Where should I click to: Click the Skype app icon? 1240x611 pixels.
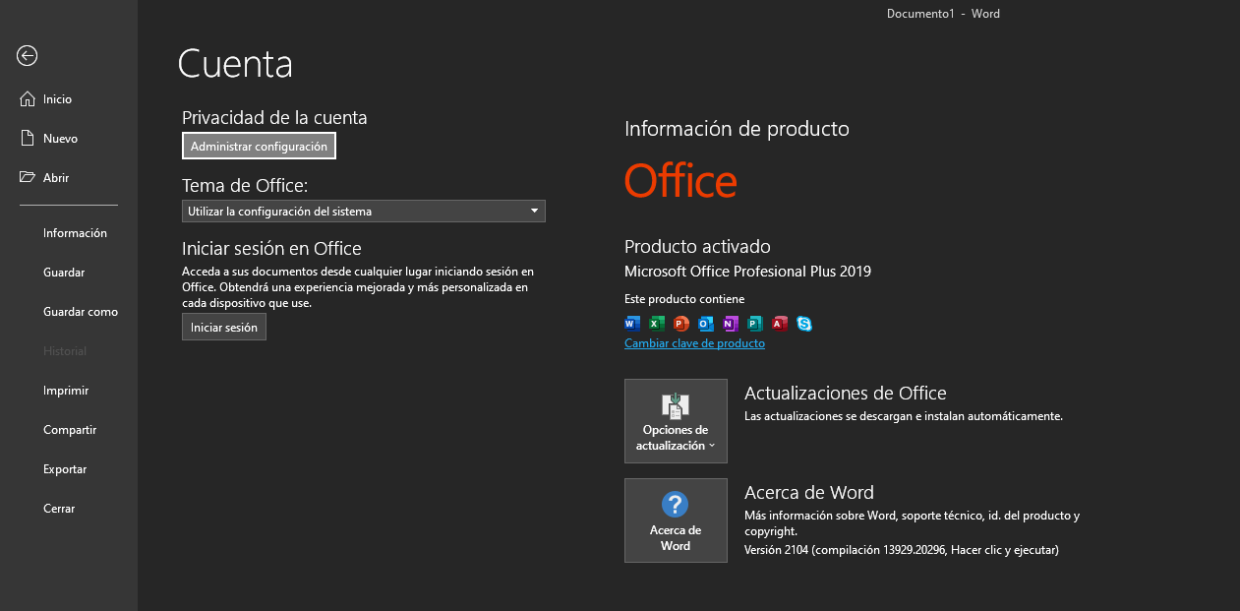click(804, 323)
